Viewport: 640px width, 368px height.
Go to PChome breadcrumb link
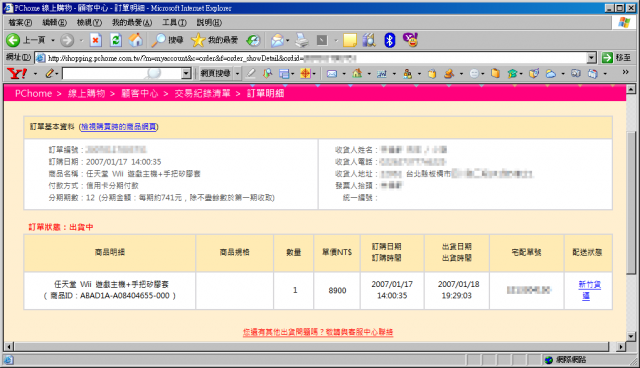[33, 93]
